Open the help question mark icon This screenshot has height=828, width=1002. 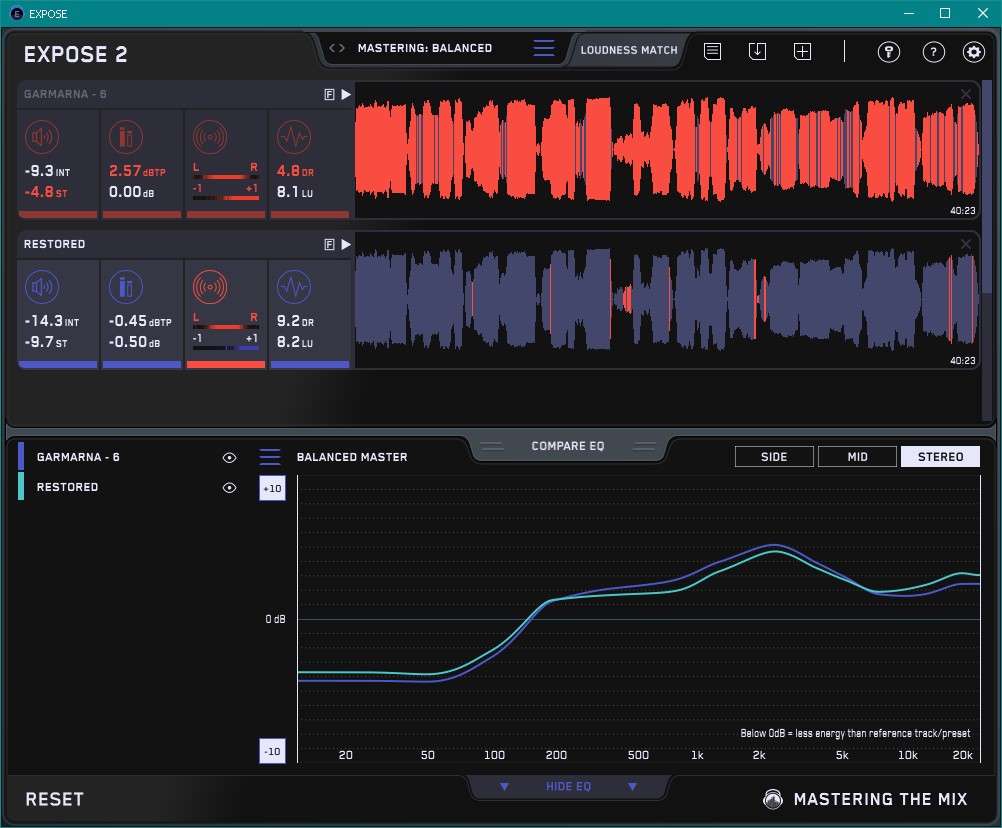[x=933, y=52]
